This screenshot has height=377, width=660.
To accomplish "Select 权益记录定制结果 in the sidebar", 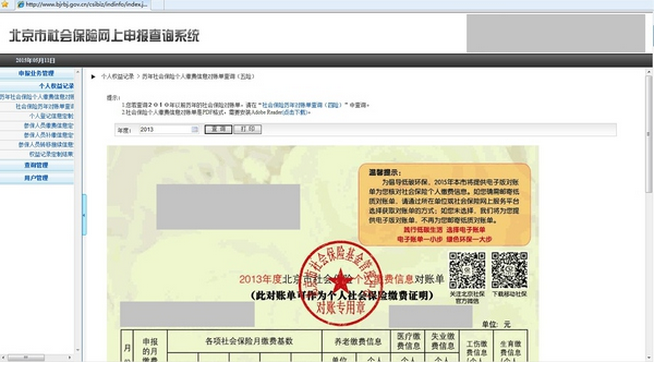I will 51,154.
